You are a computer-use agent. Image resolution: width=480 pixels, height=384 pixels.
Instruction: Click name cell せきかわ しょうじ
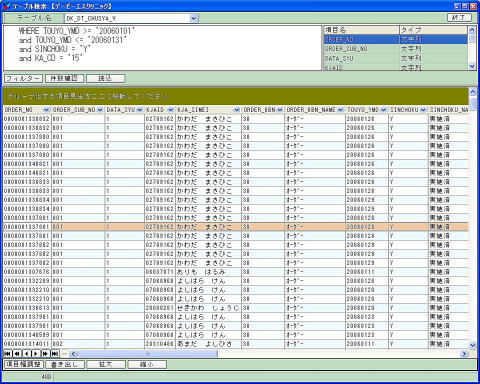[208, 308]
